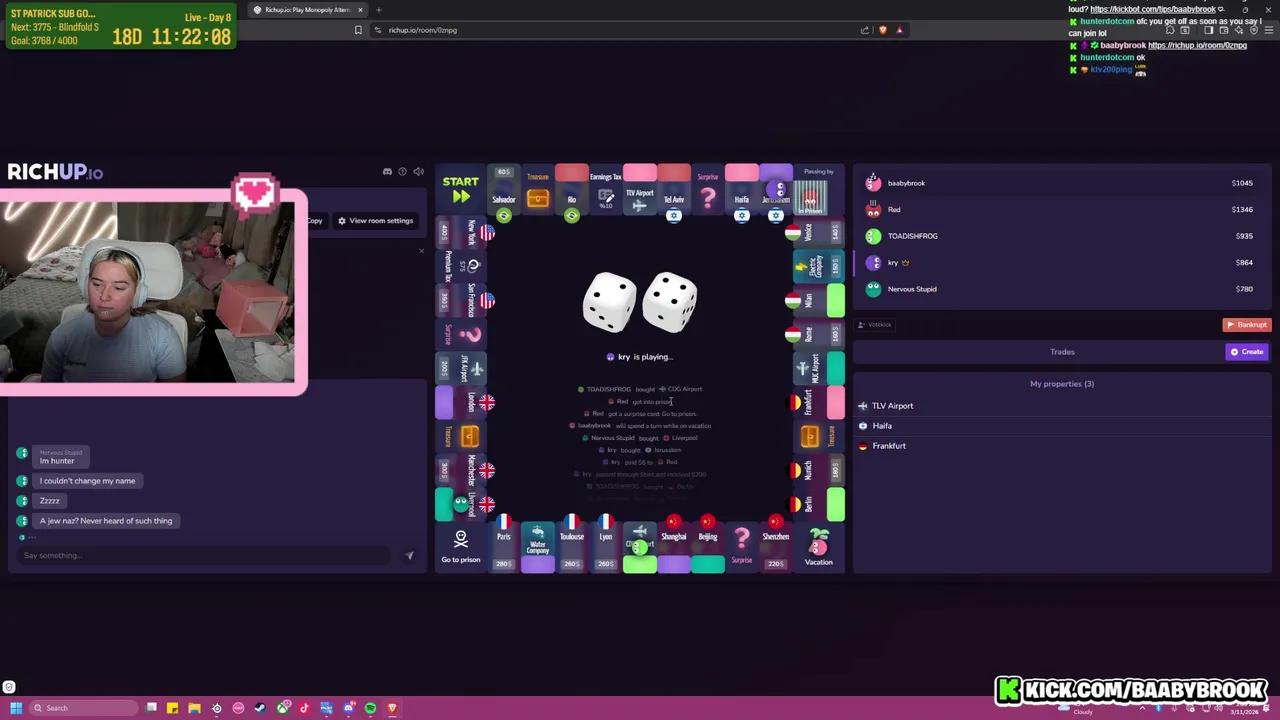This screenshot has width=1280, height=720.
Task: Select the Rio property tile
Action: [572, 190]
